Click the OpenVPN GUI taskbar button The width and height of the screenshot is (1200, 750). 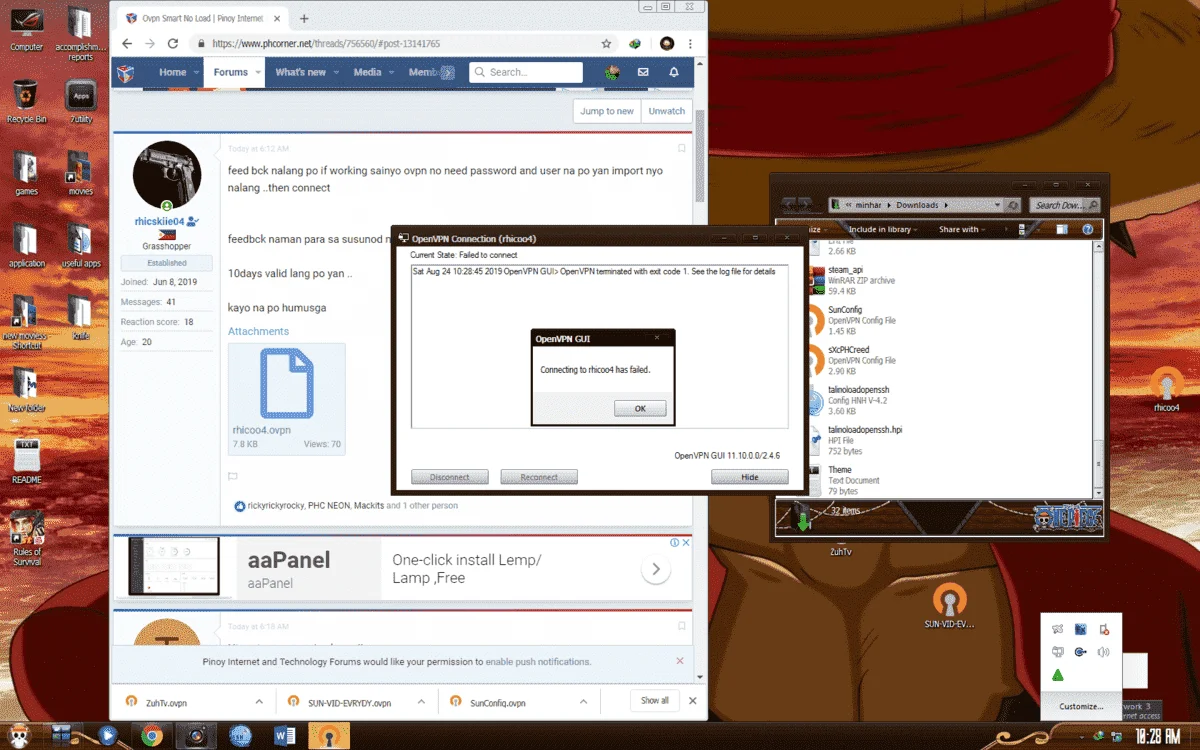[x=329, y=736]
